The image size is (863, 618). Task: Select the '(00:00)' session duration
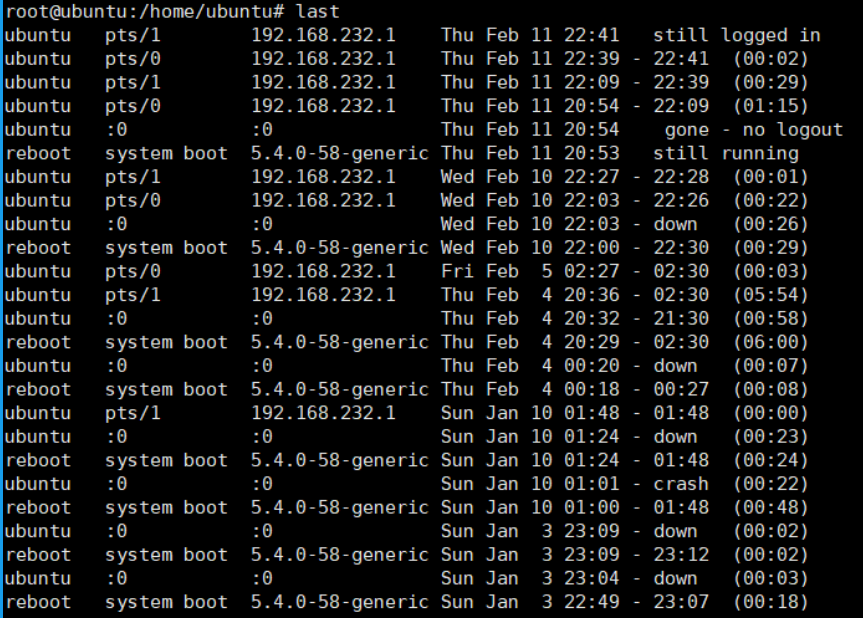tap(770, 413)
